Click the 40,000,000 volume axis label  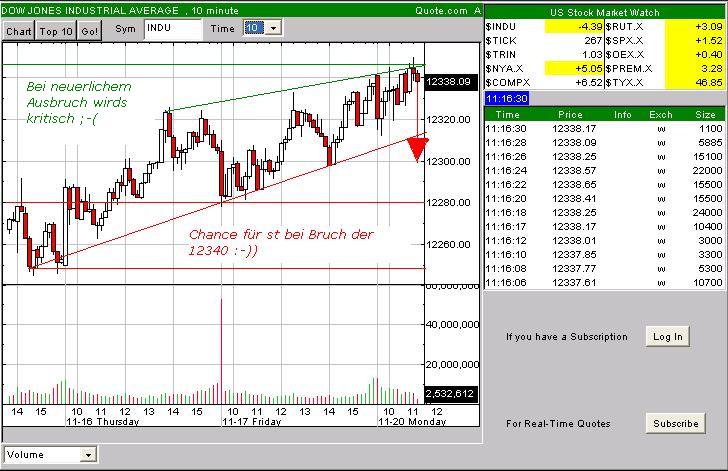tap(452, 324)
